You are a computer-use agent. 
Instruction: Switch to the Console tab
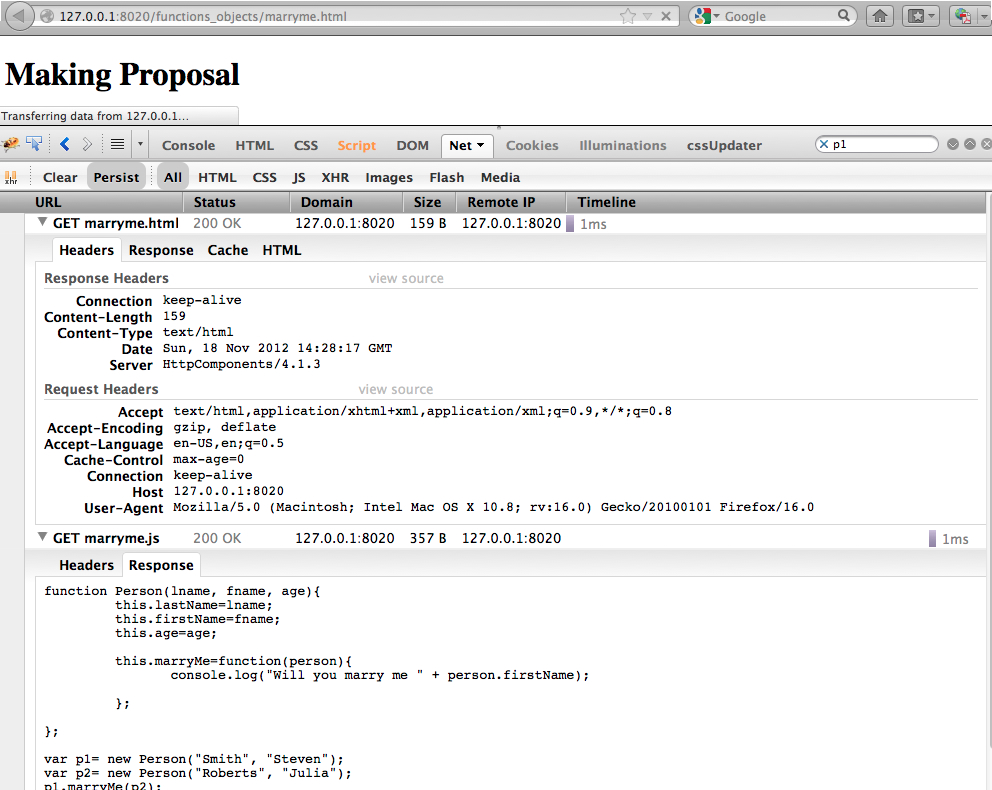tap(188, 145)
